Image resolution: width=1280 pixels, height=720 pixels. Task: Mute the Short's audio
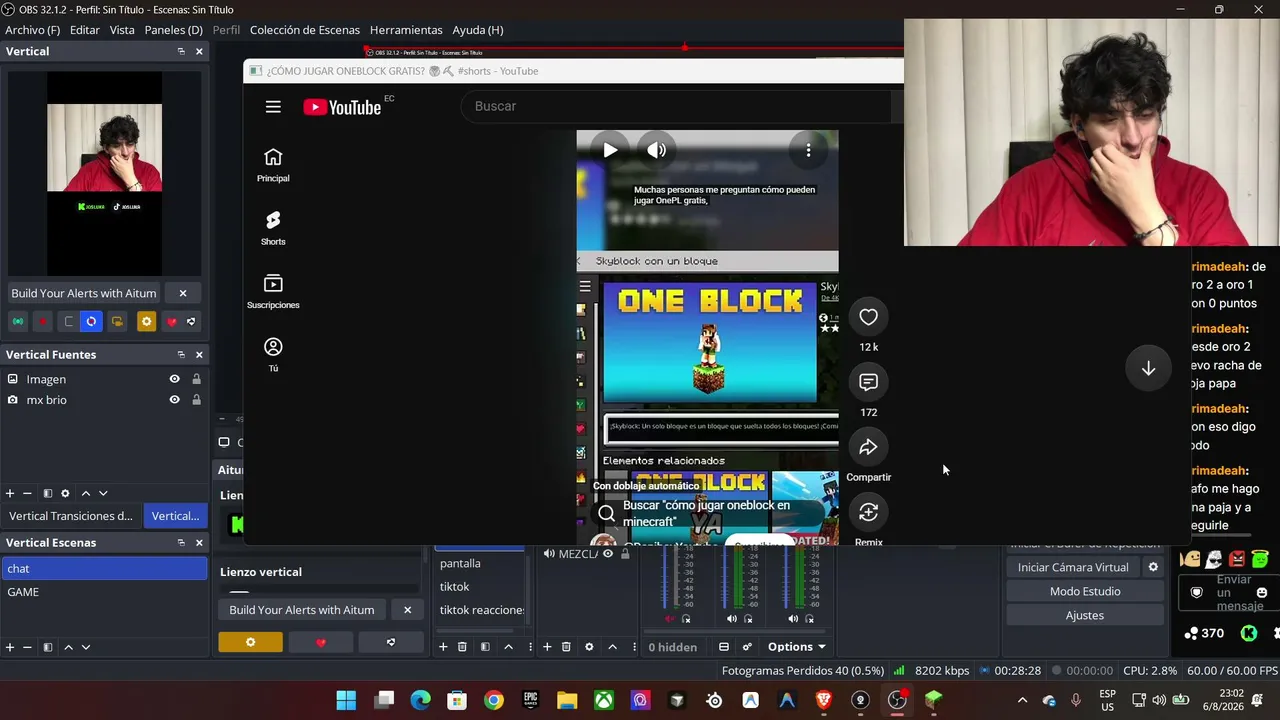656,150
